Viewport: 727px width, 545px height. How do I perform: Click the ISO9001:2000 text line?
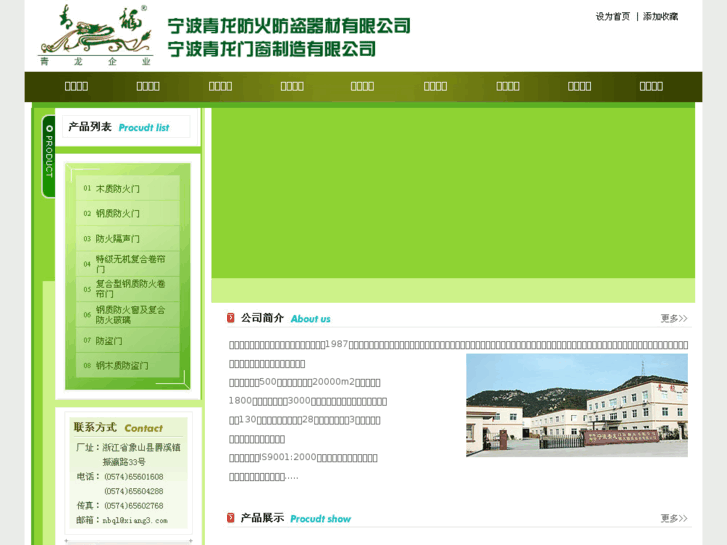[x=303, y=458]
